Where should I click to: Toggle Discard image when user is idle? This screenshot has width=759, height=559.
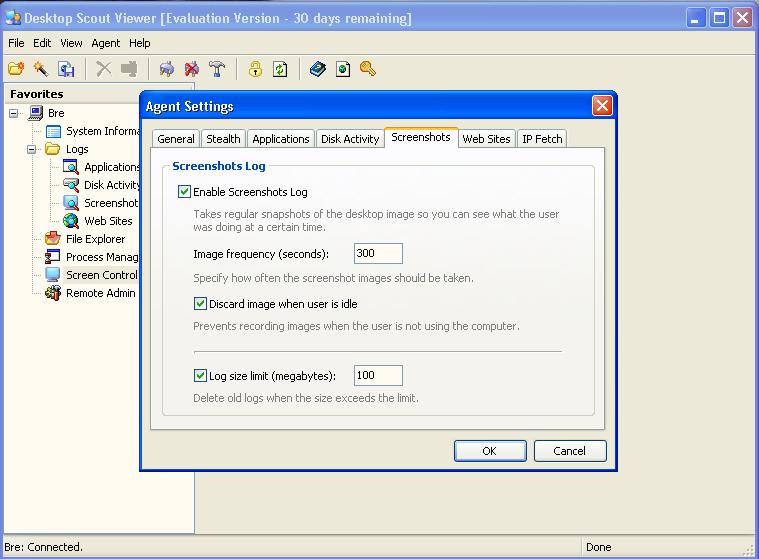click(x=200, y=304)
